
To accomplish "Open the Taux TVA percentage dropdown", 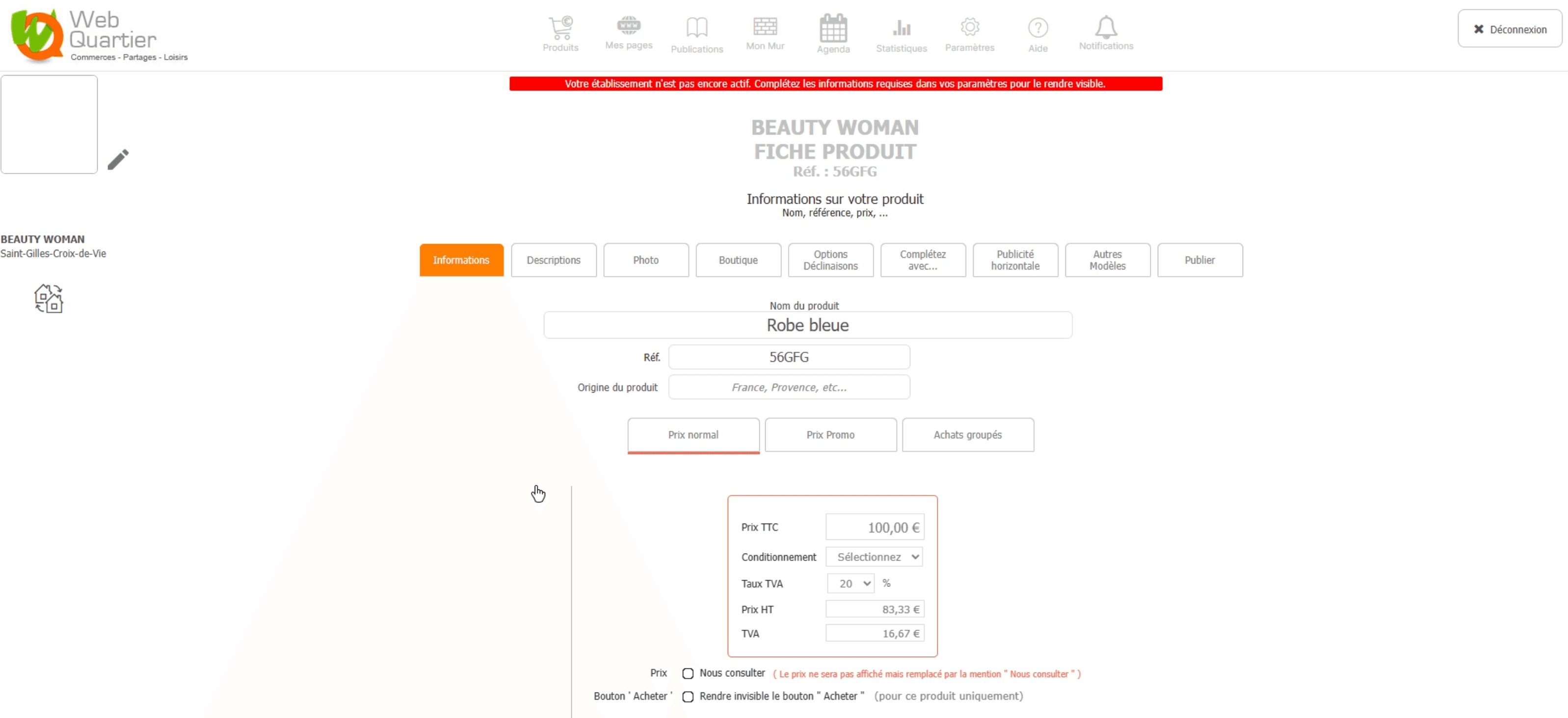I will (850, 583).
